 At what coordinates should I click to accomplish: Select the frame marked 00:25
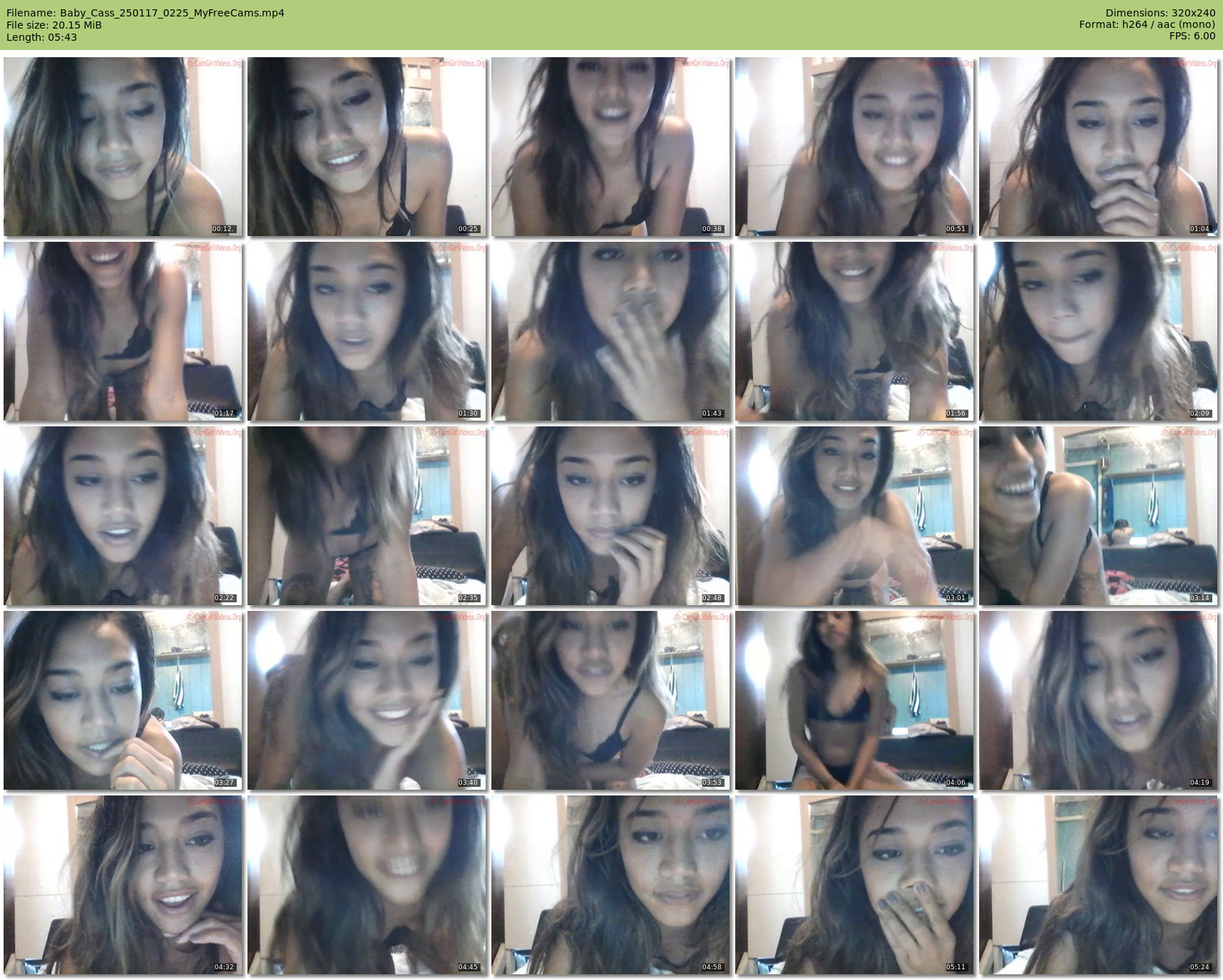point(367,147)
